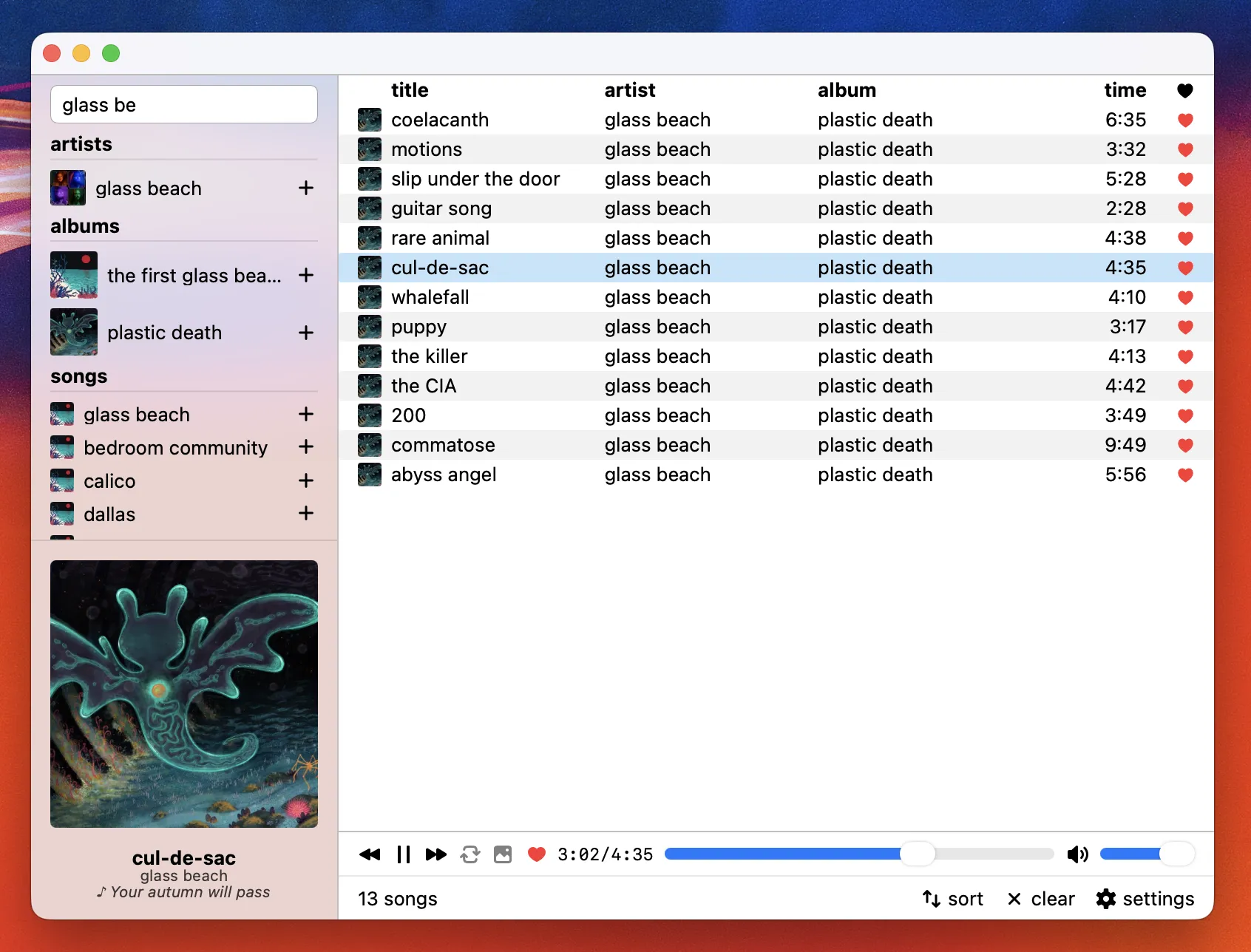Toggle favorite heart for motions
Viewport: 1251px width, 952px height.
pos(1185,149)
